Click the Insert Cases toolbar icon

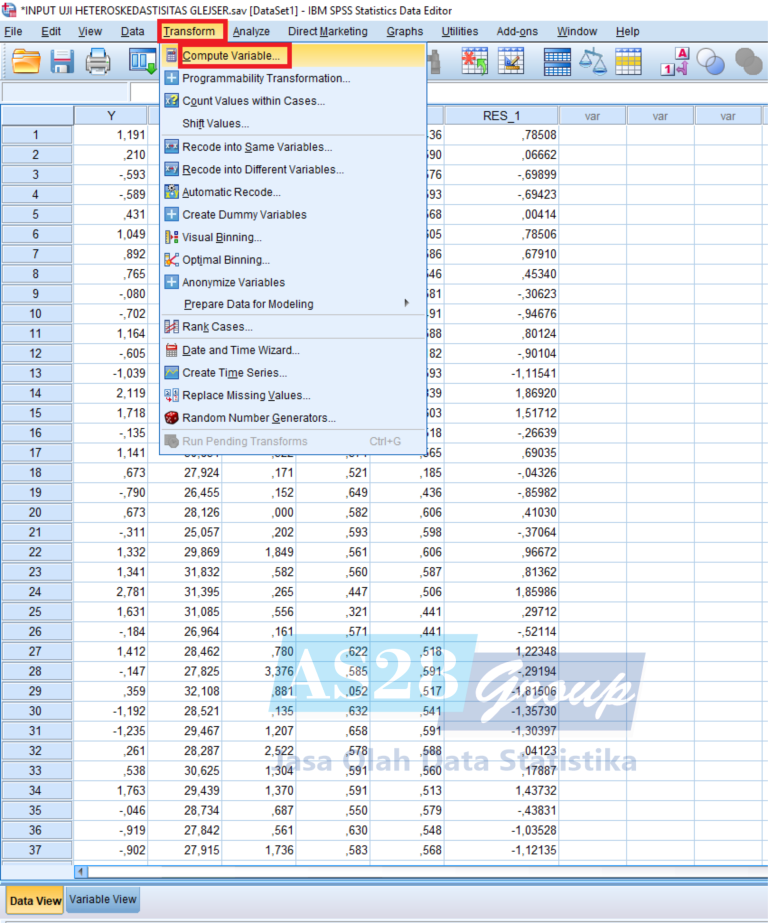pyautogui.click(x=476, y=63)
